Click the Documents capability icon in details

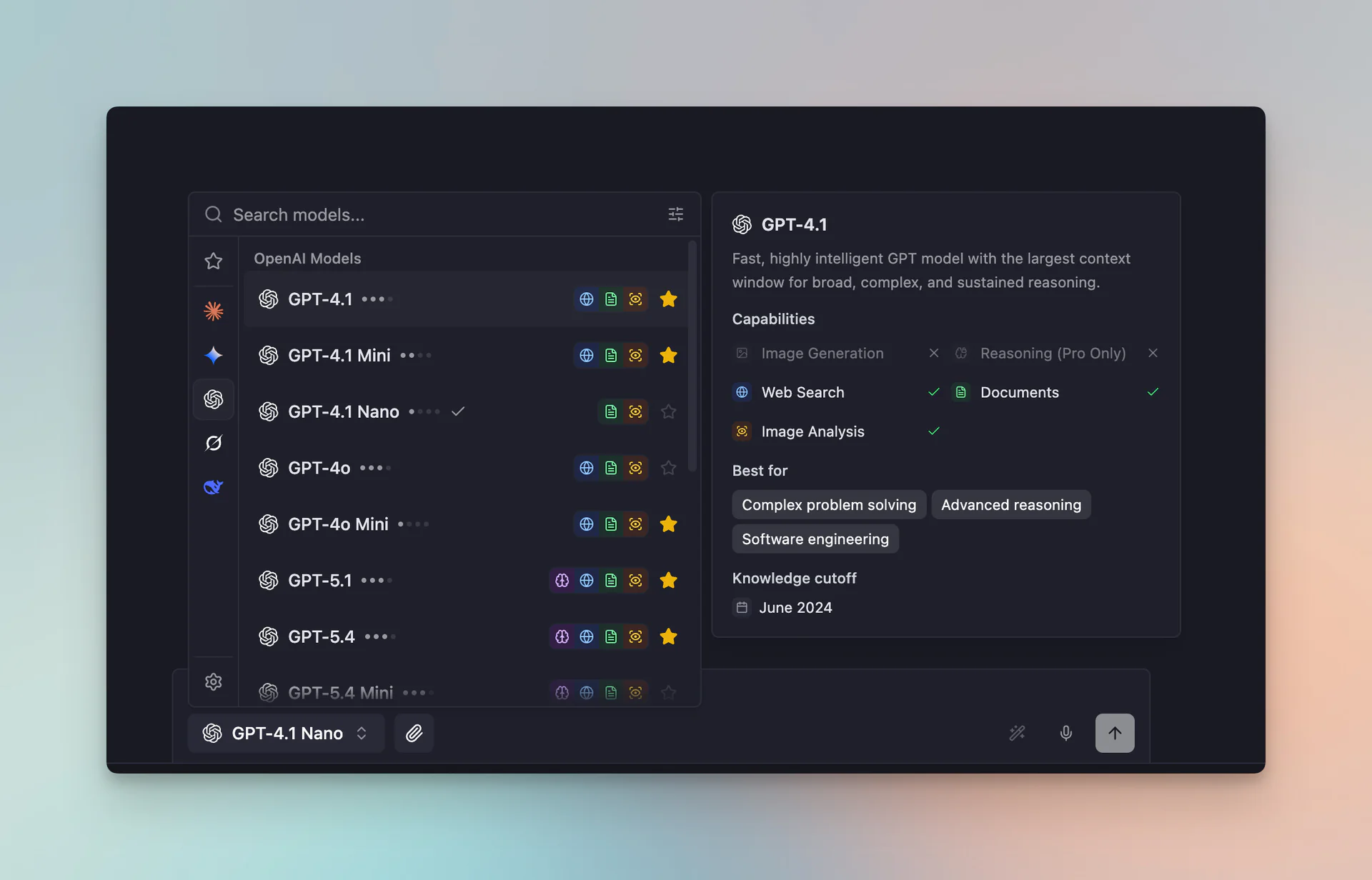pos(961,392)
